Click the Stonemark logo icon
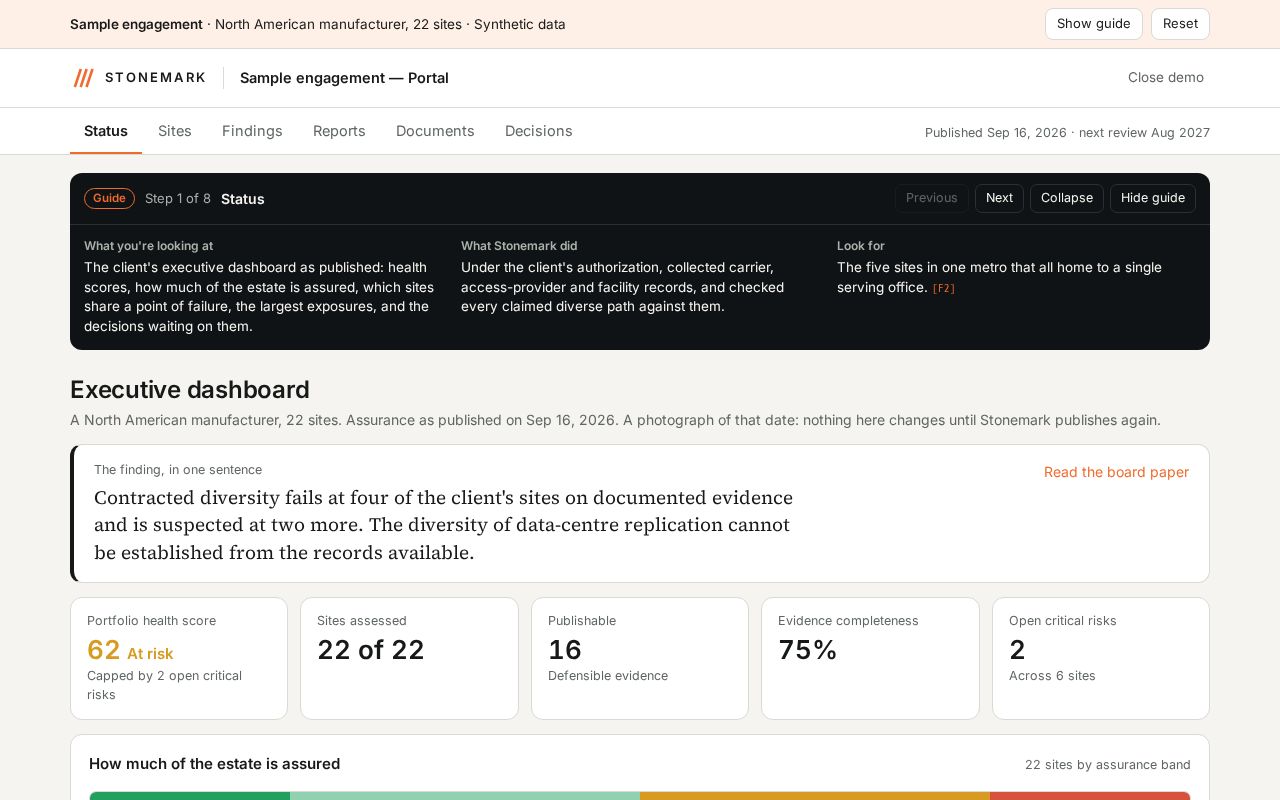 click(84, 78)
